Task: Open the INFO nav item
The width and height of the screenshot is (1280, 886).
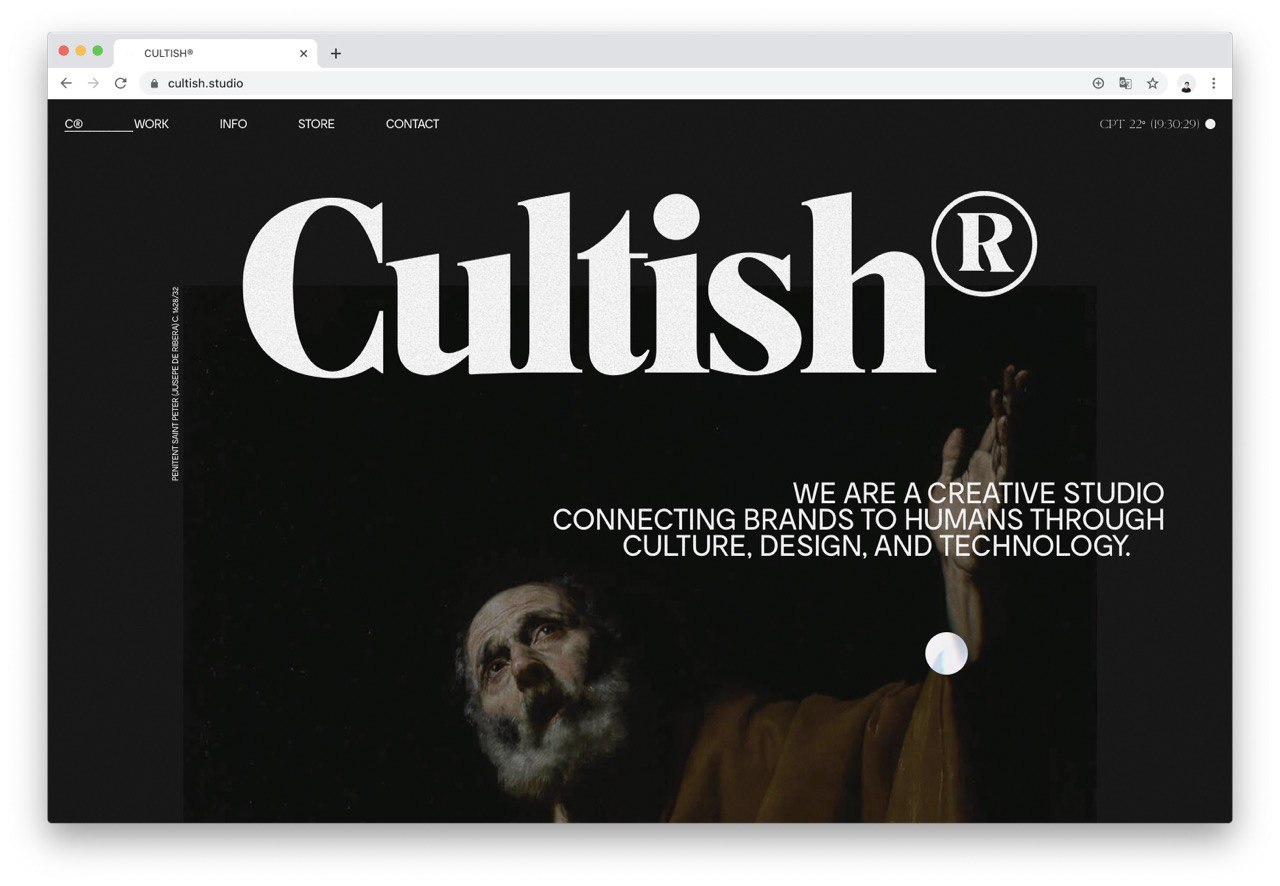Action: click(233, 124)
